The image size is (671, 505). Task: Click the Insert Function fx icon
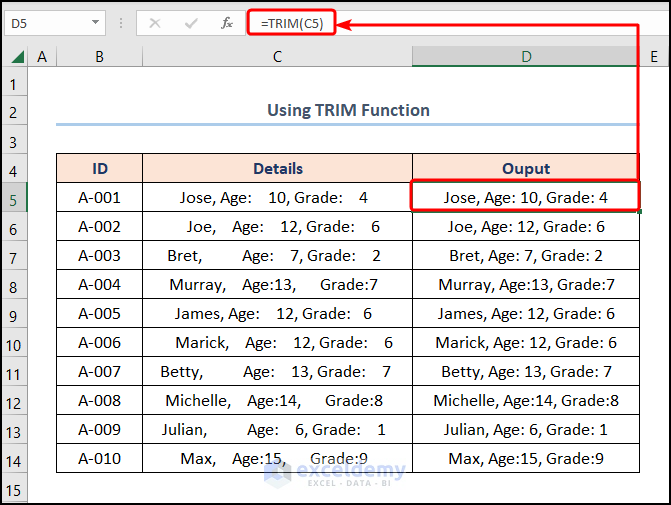tap(227, 22)
